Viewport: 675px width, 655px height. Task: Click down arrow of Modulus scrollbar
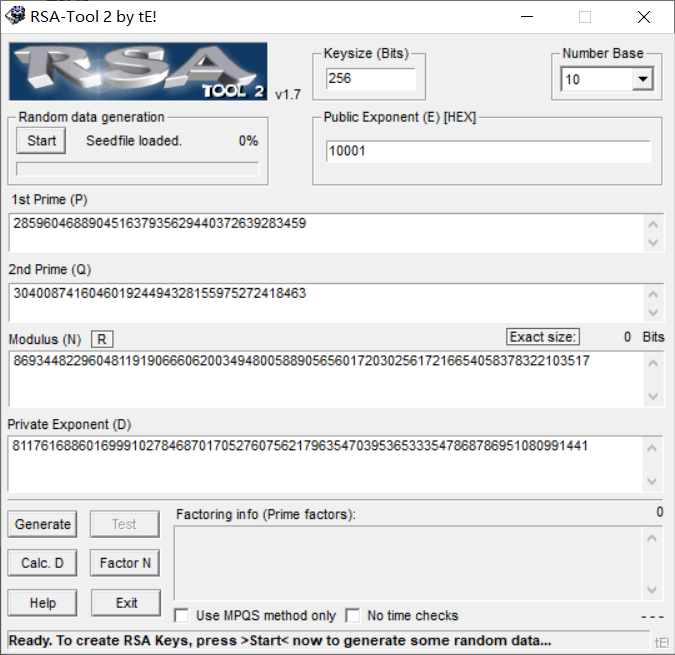(653, 396)
